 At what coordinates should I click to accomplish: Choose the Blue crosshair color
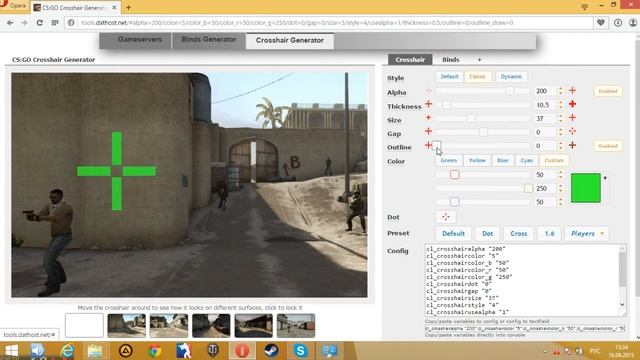click(x=502, y=160)
